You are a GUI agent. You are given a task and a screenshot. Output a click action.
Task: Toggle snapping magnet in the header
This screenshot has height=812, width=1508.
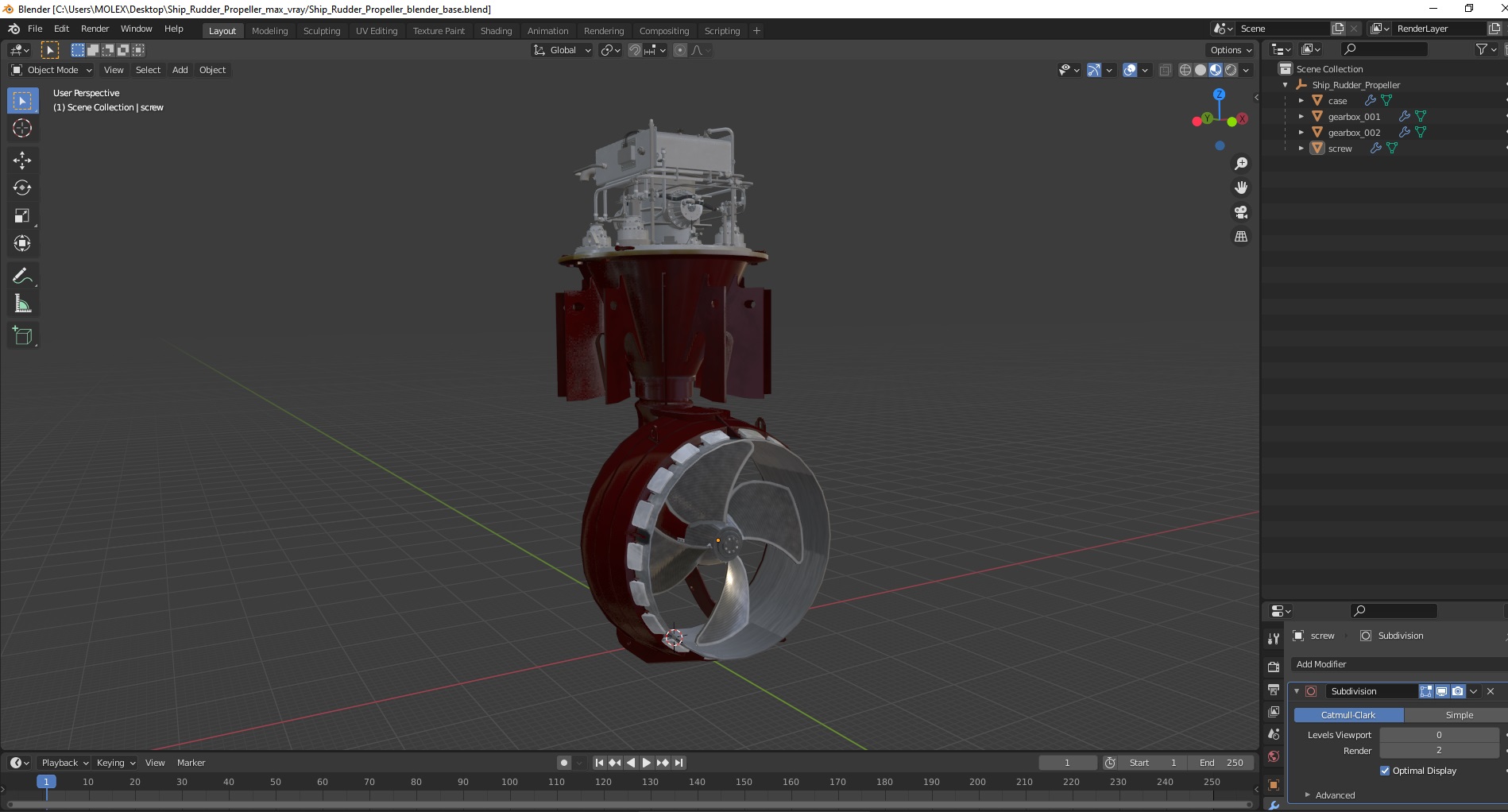coord(634,50)
